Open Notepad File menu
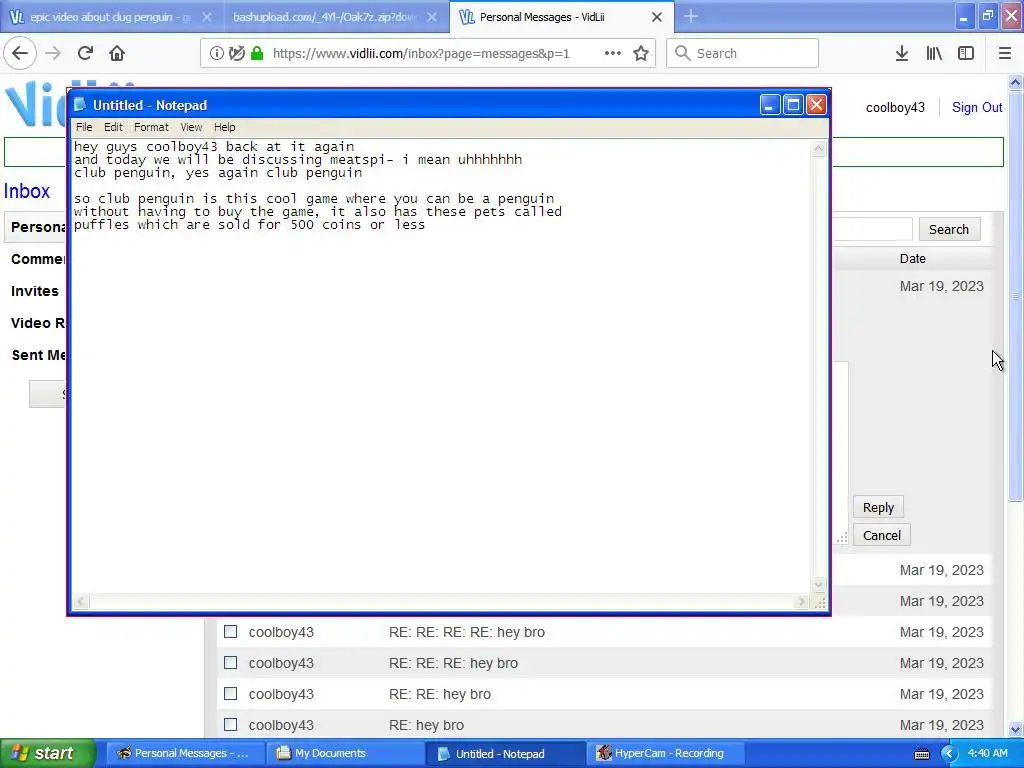The height and width of the screenshot is (768, 1024). point(84,127)
